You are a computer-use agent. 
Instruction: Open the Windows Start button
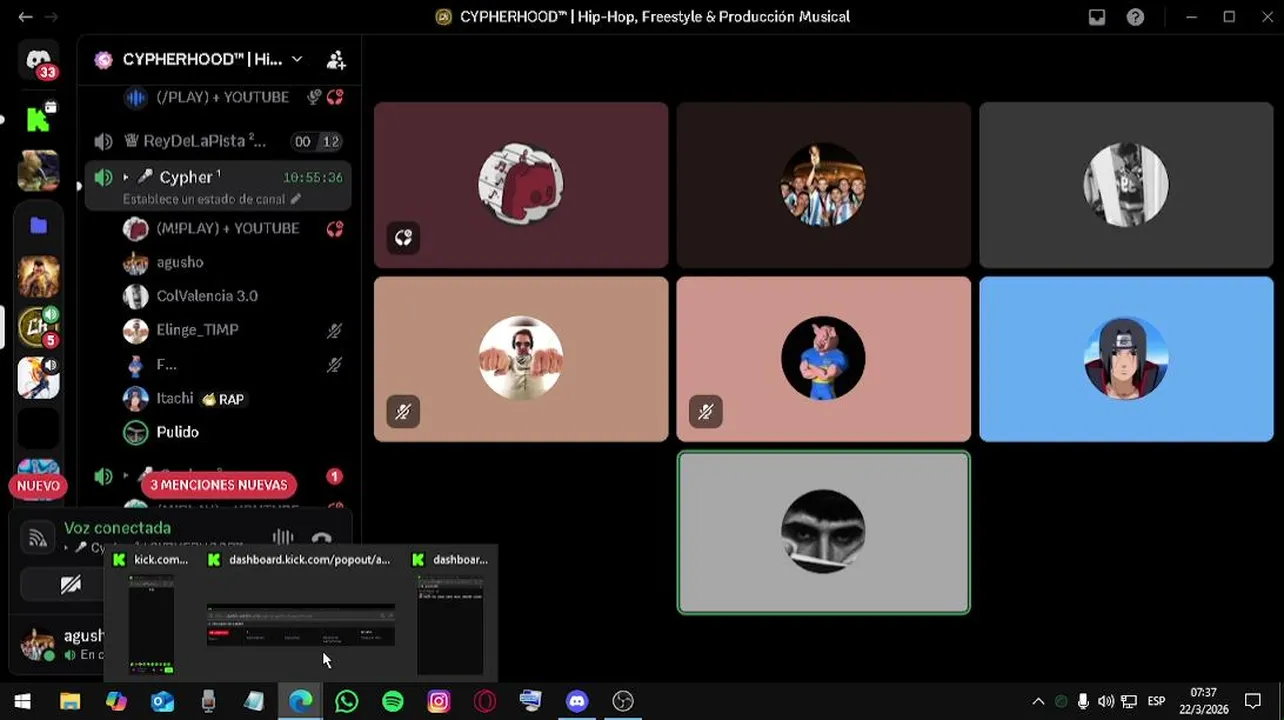[x=22, y=701]
